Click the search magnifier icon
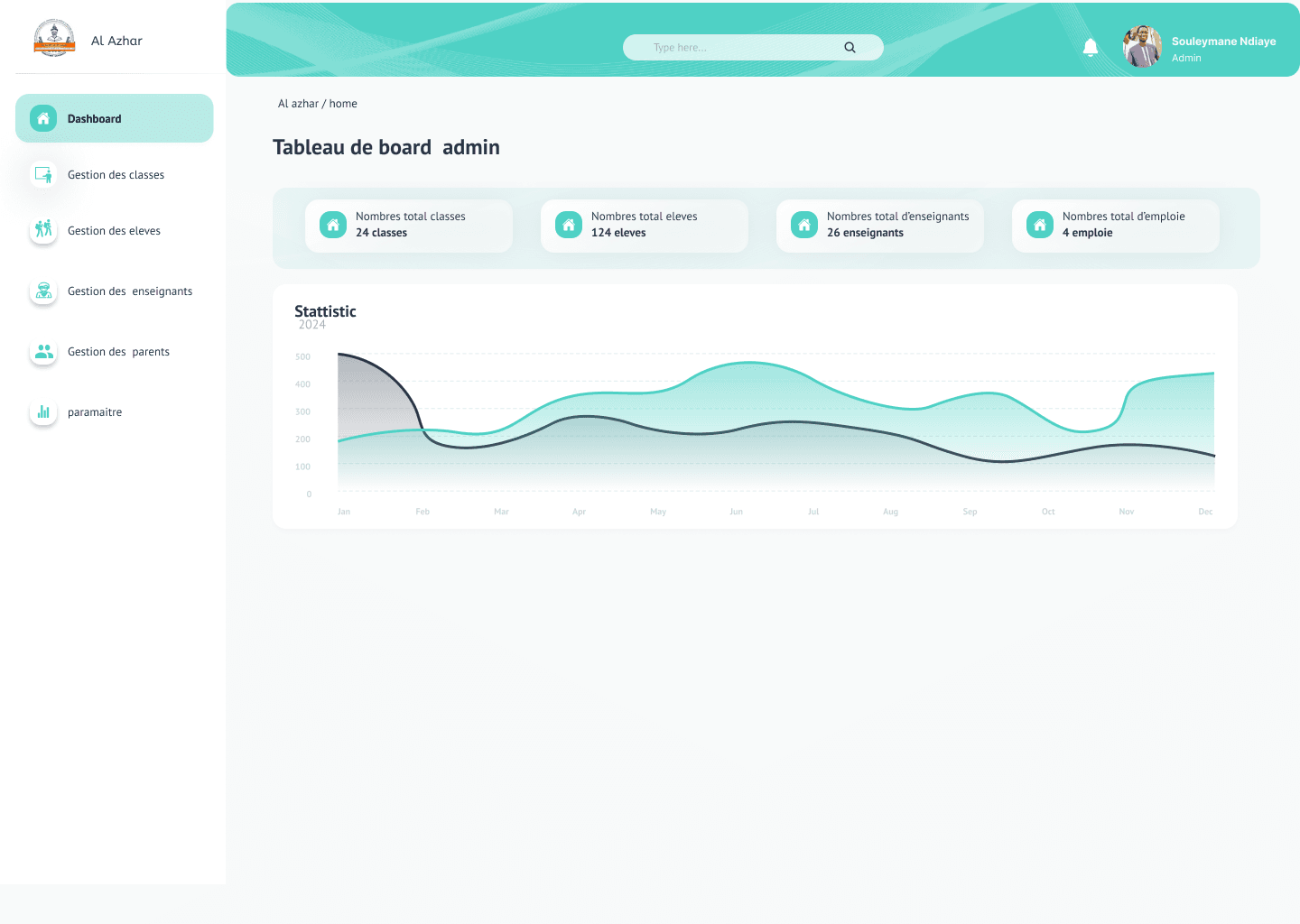This screenshot has height=924, width=1300. tap(850, 48)
